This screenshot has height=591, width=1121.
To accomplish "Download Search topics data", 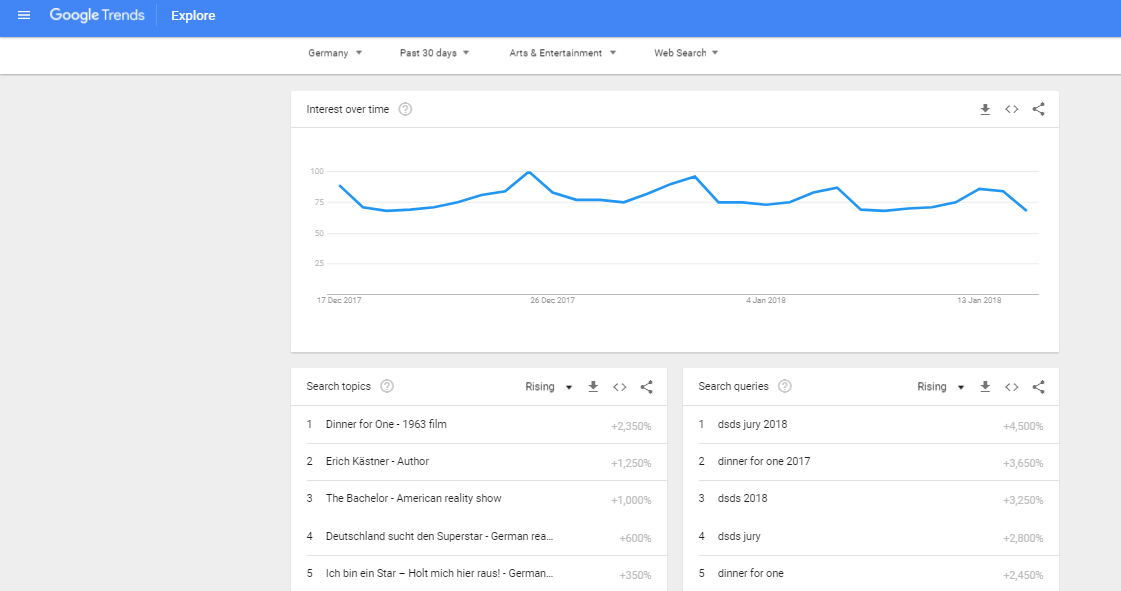I will [593, 387].
